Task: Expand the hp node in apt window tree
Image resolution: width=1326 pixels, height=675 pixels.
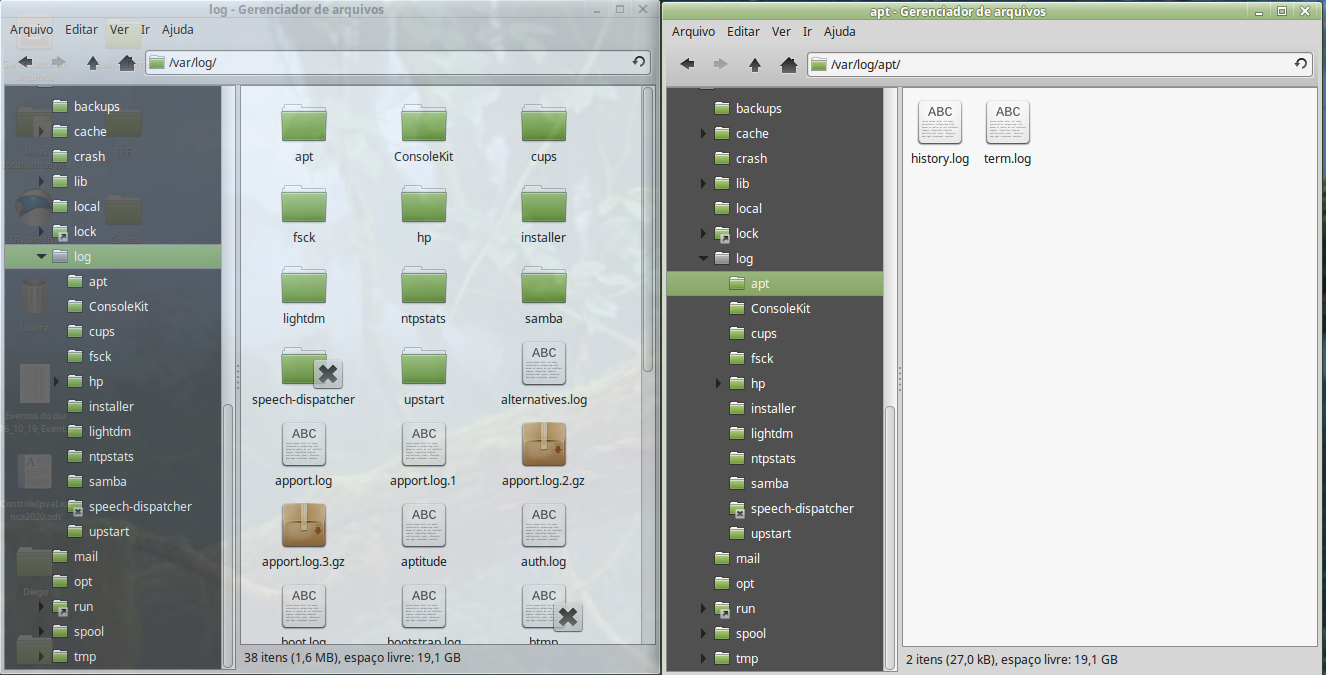Action: coord(718,383)
